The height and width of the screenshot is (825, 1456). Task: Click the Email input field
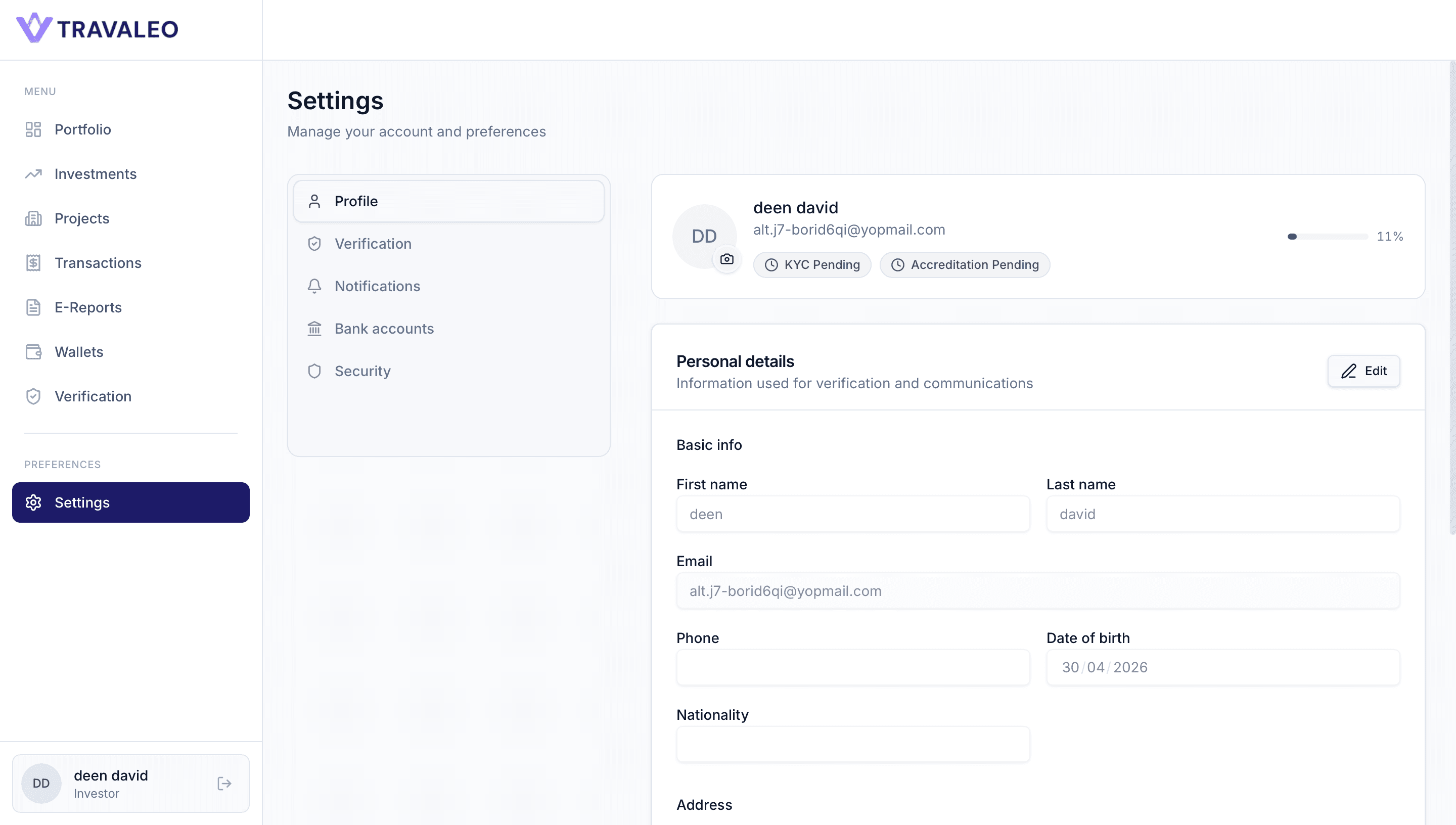(x=1038, y=591)
